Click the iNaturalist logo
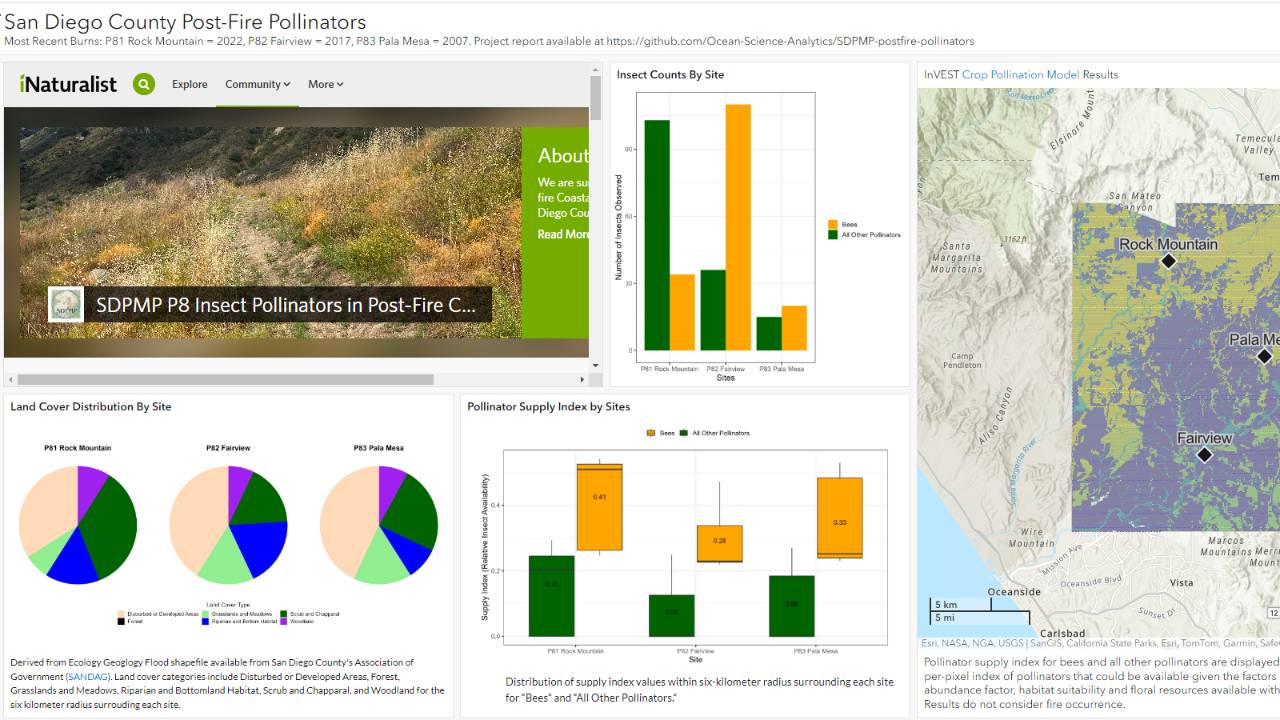Viewport: 1280px width, 720px height. point(67,84)
